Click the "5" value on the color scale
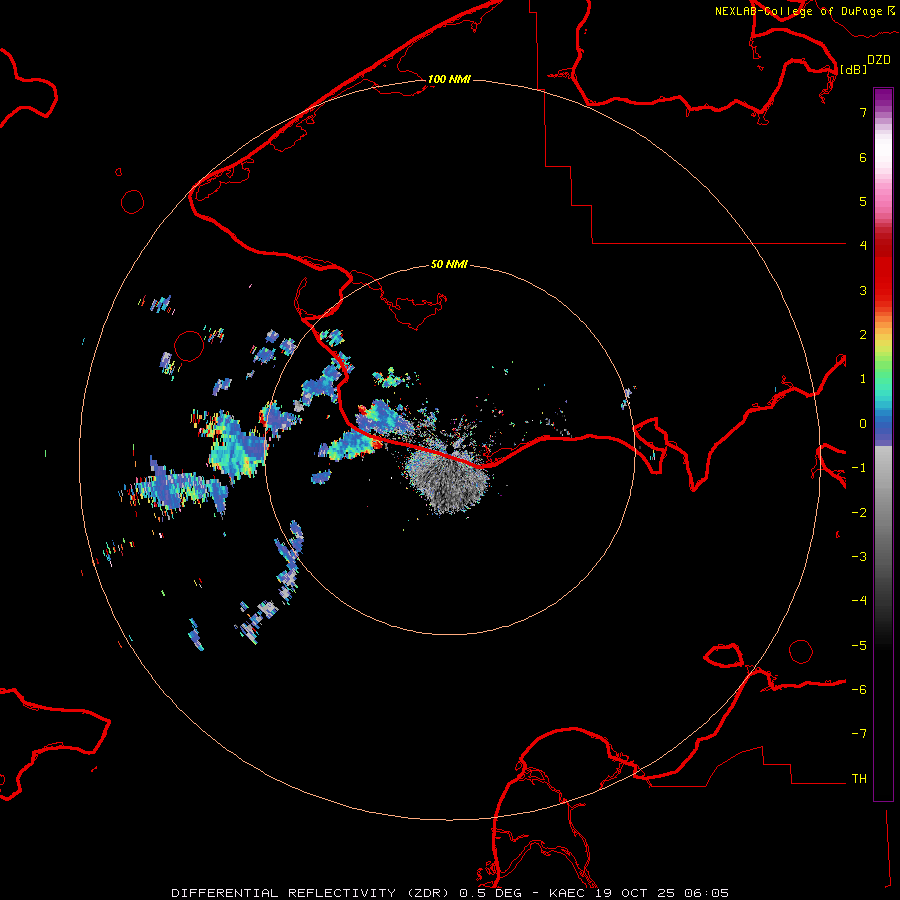The width and height of the screenshot is (900, 900). tap(863, 201)
